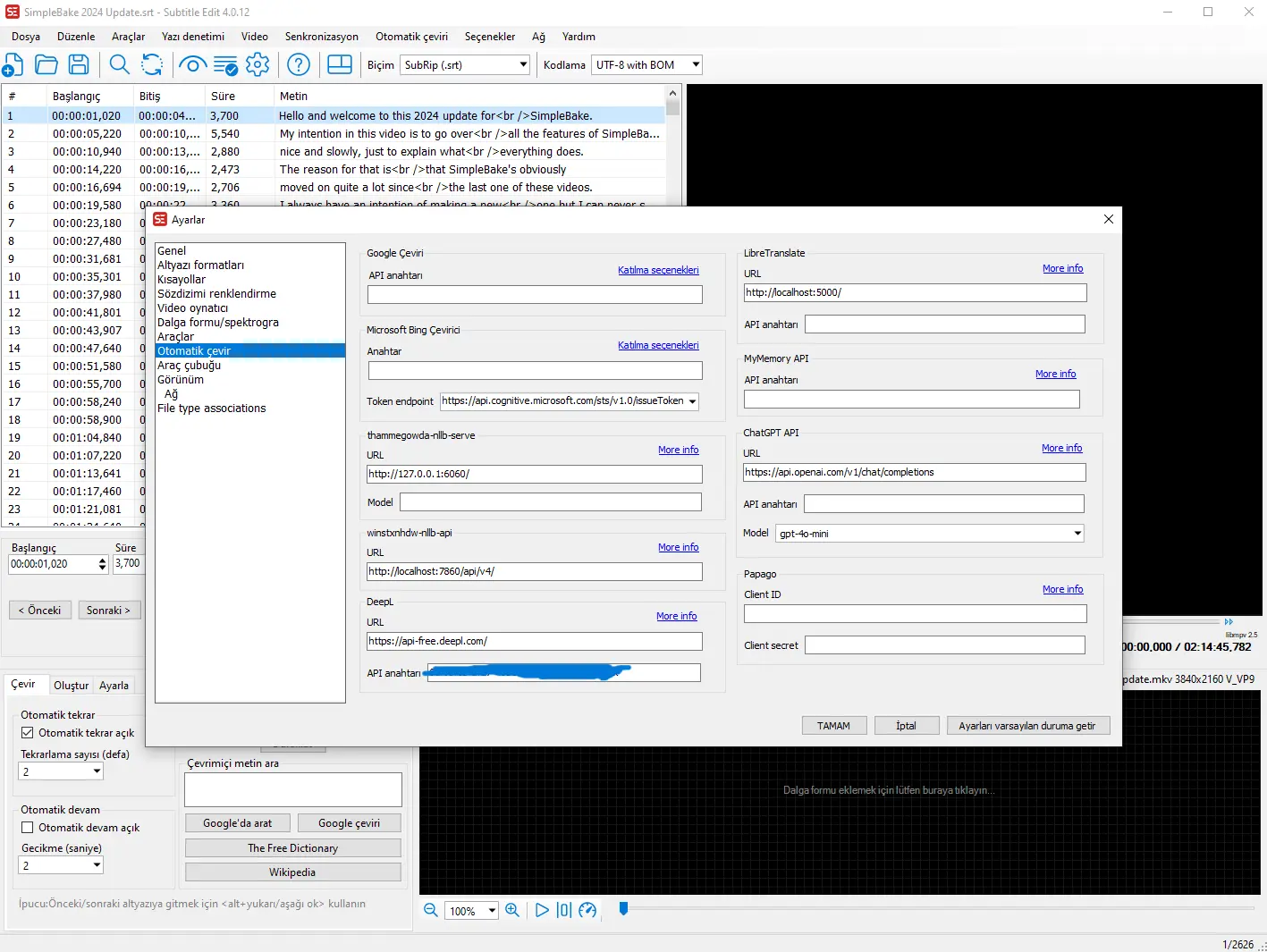Click İptal to cancel settings
Screen dimensions: 1267x952
tap(906, 726)
